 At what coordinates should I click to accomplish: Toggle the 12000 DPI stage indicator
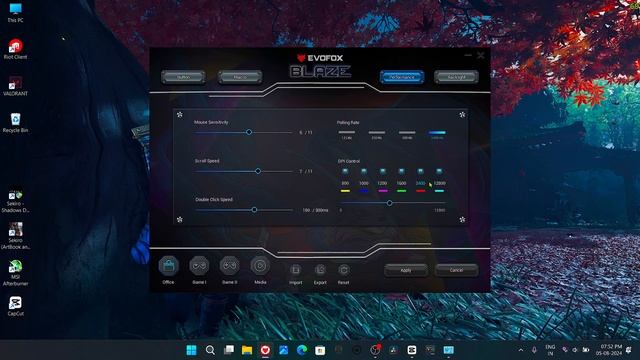pyautogui.click(x=439, y=171)
